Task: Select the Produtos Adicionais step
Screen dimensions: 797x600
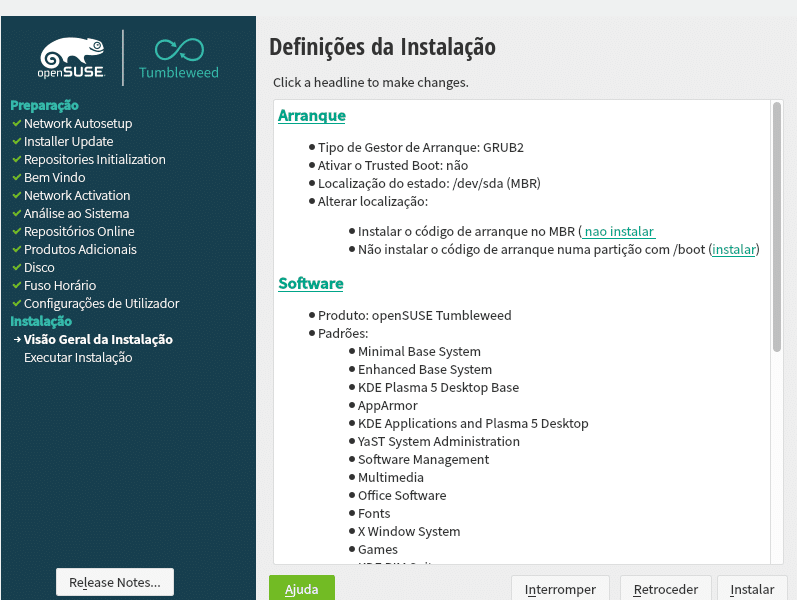Action: 80,249
